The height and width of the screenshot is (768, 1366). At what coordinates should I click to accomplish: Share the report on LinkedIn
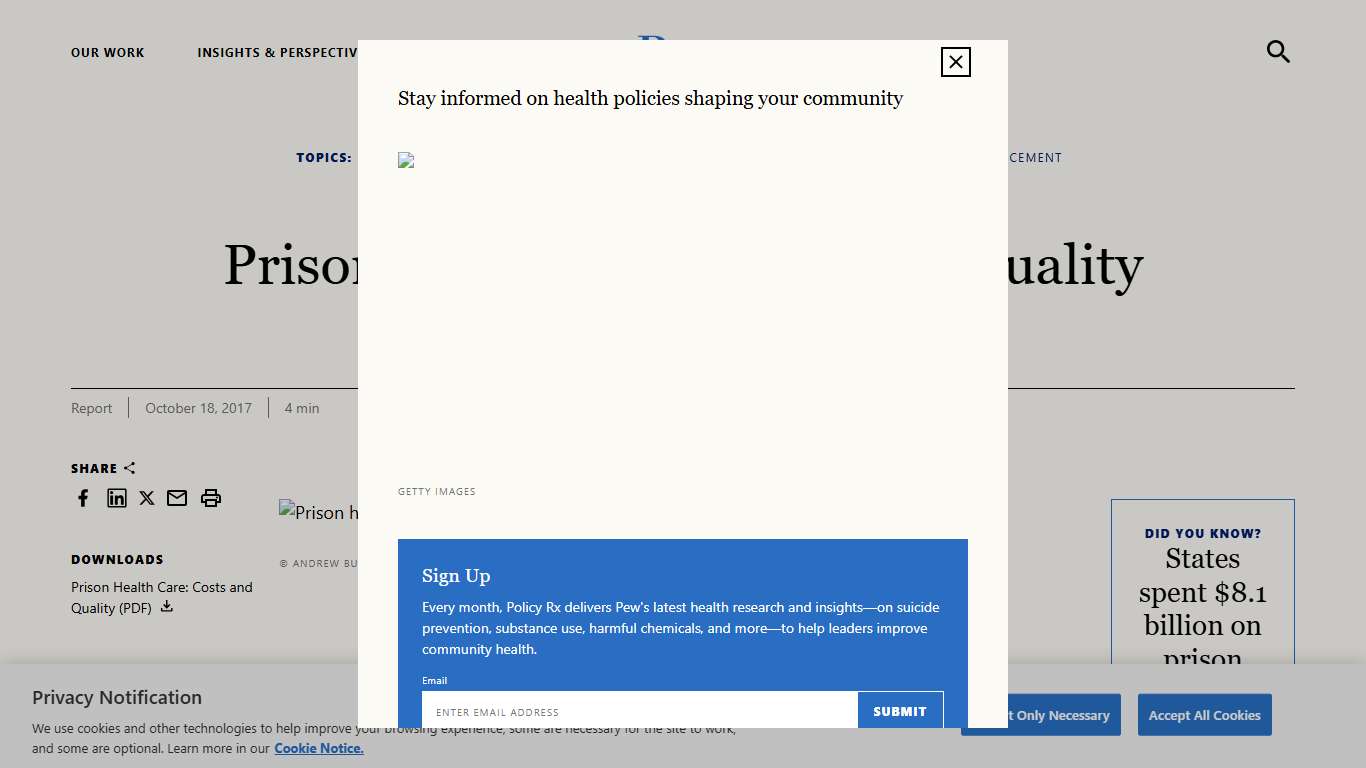117,498
